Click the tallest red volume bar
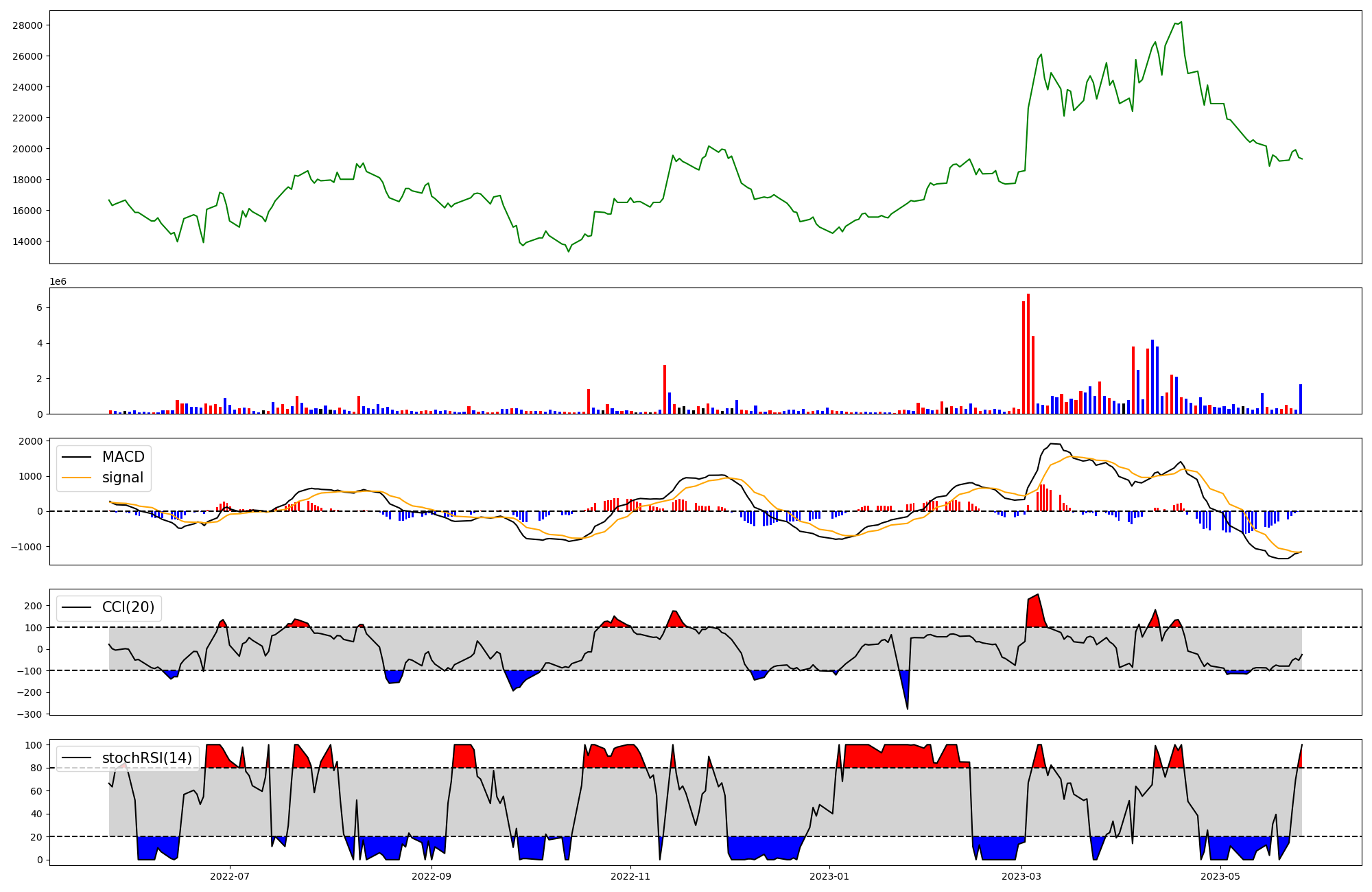Image resolution: width=1372 pixels, height=892 pixels. coord(1028,353)
